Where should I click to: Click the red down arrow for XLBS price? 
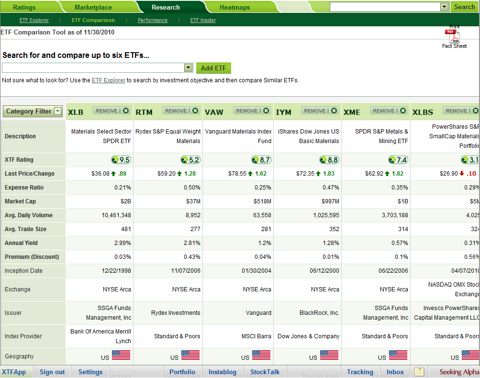462,174
